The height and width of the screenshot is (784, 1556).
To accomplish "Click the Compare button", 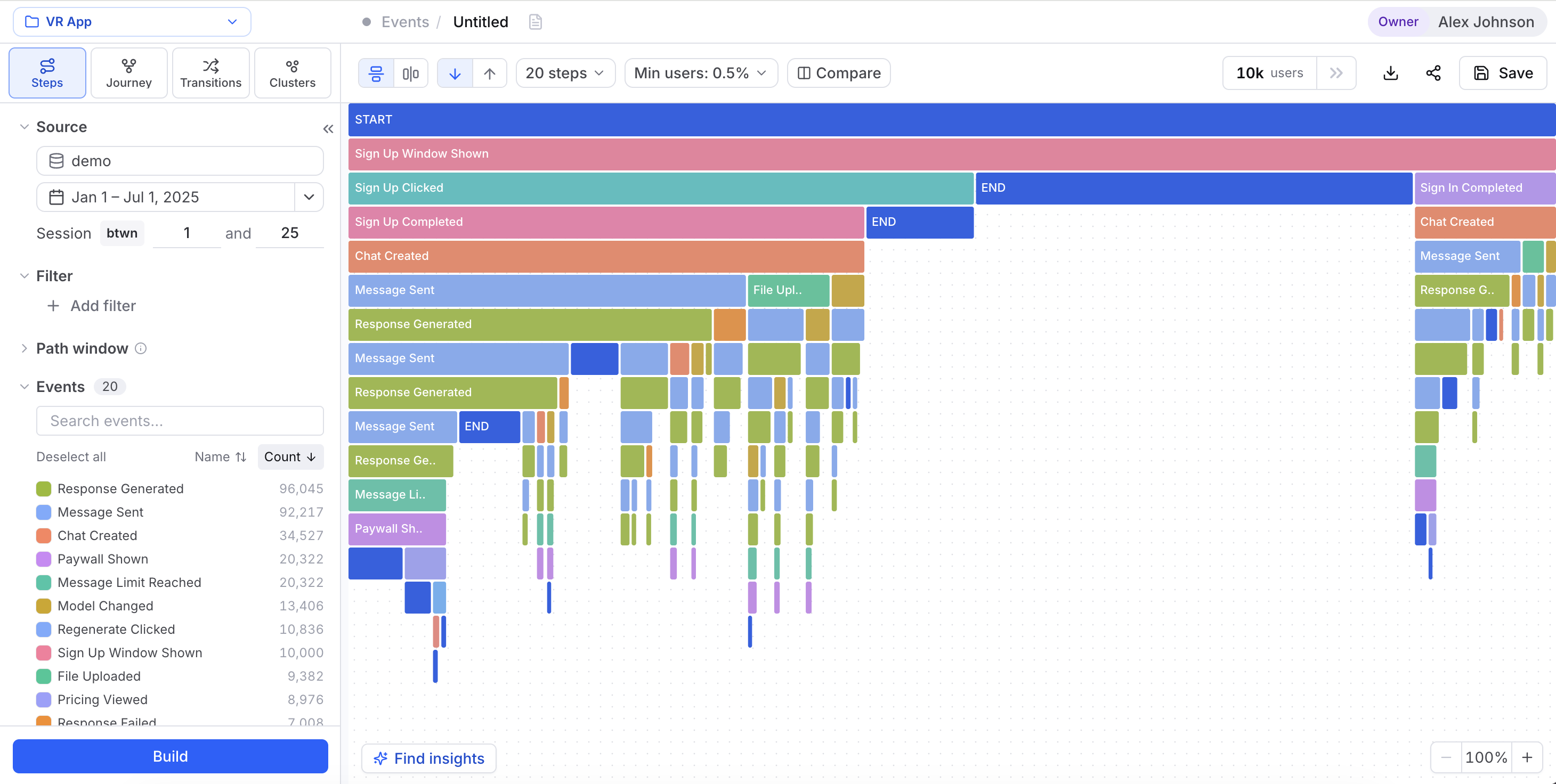I will (838, 73).
